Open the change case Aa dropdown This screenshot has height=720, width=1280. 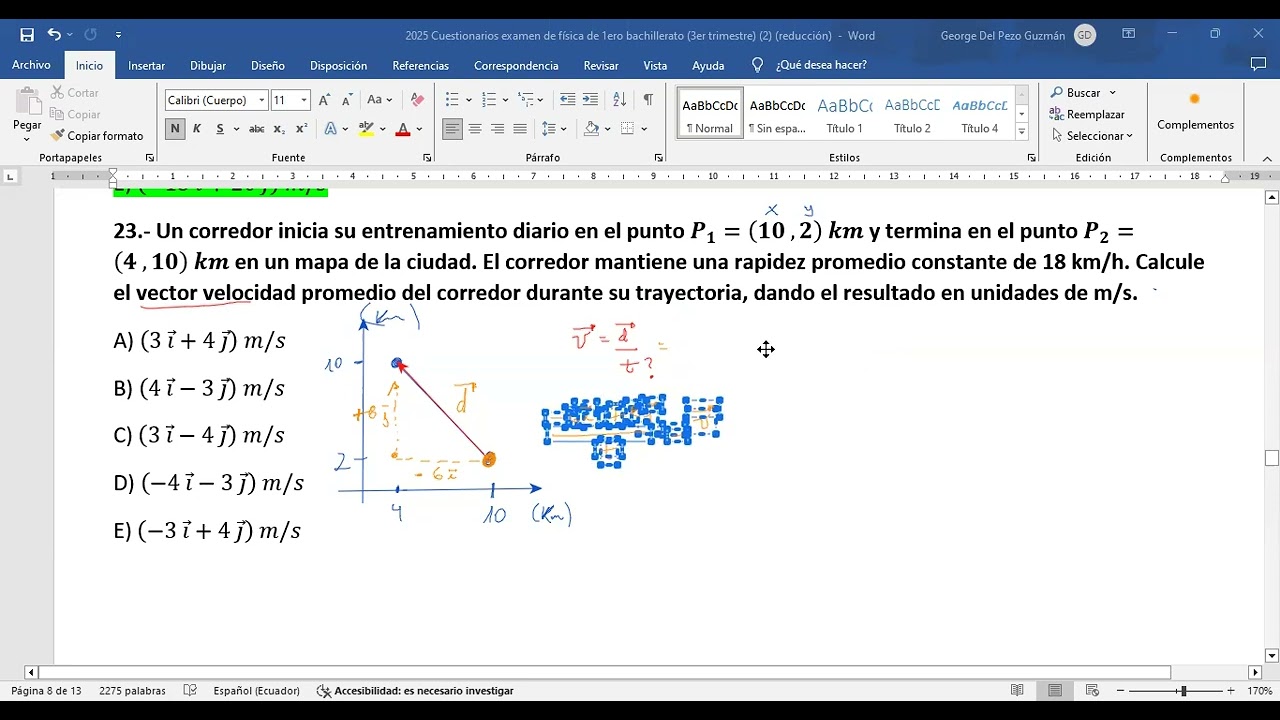point(380,100)
